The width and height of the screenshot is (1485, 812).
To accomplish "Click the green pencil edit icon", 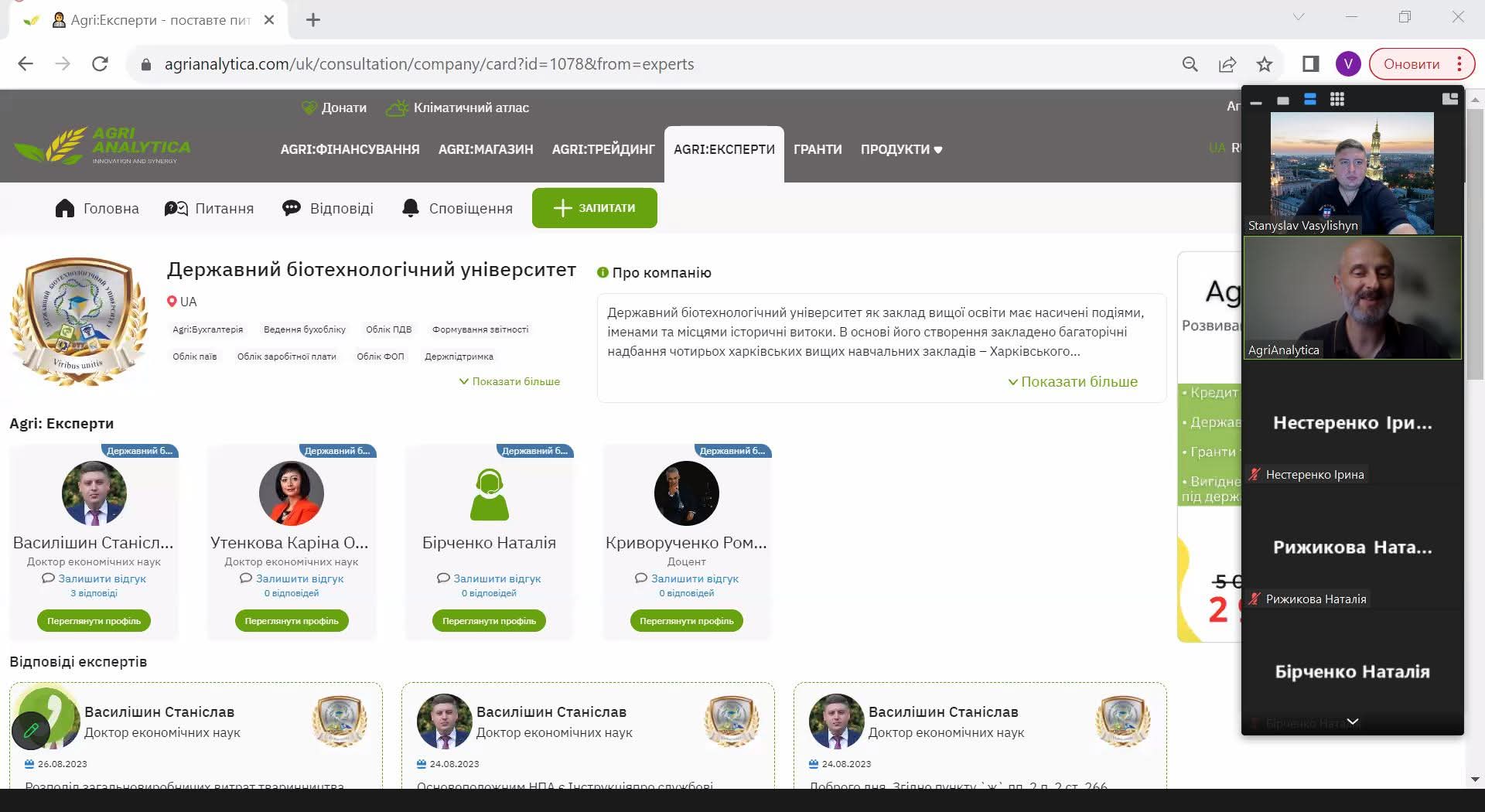I will point(31,729).
